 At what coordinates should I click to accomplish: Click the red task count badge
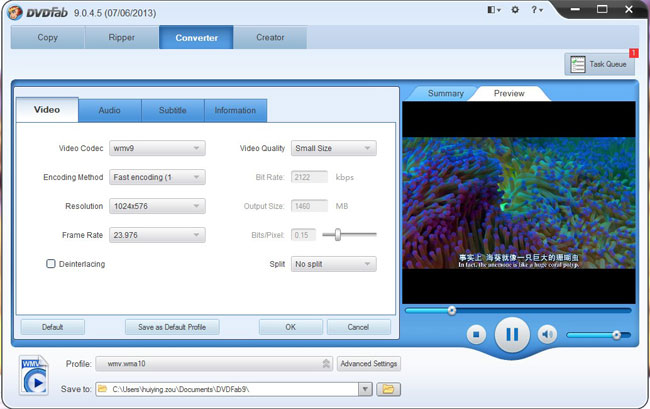click(x=633, y=53)
